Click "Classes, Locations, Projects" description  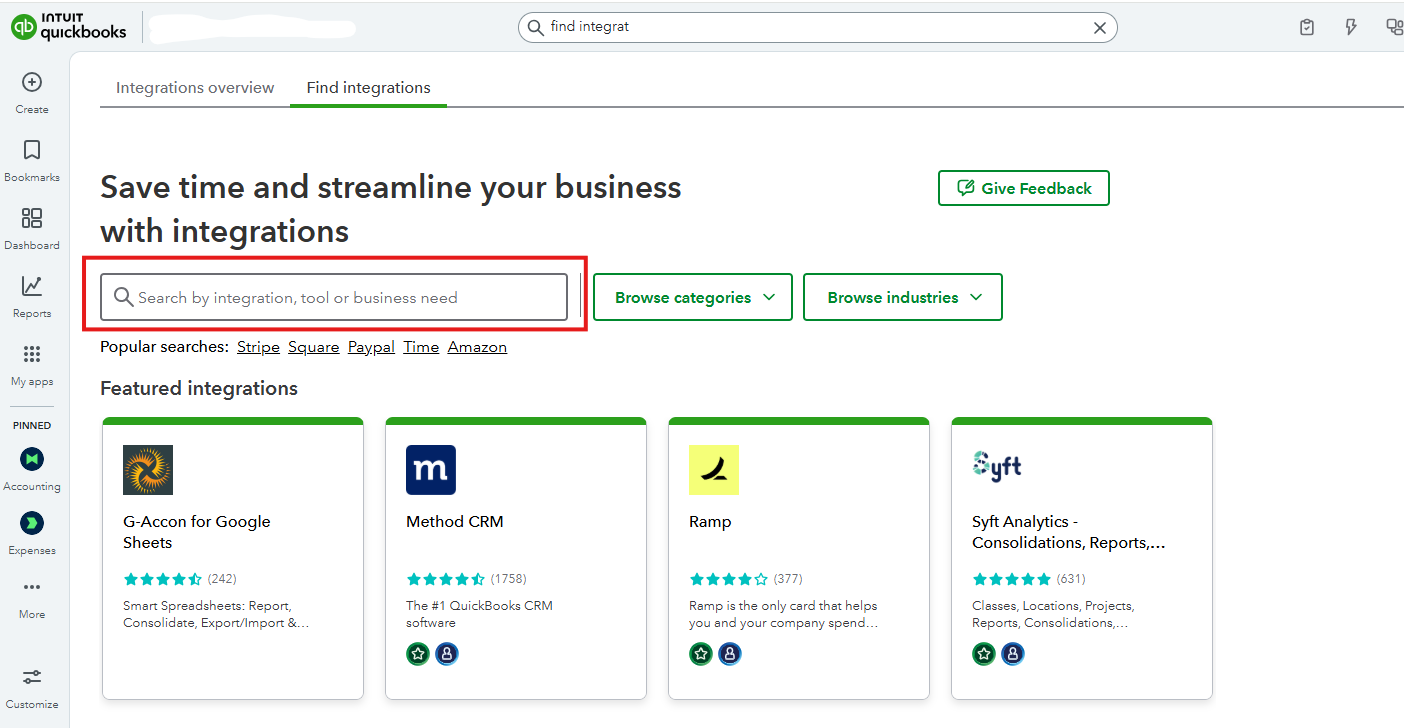1053,614
